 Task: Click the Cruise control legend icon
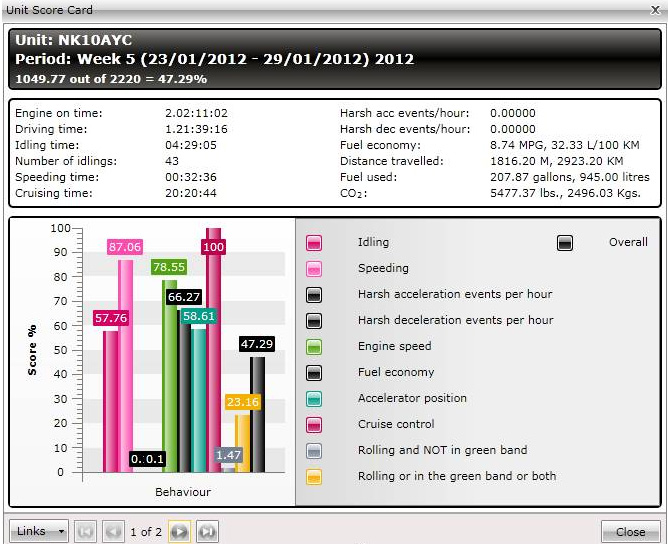tap(314, 425)
